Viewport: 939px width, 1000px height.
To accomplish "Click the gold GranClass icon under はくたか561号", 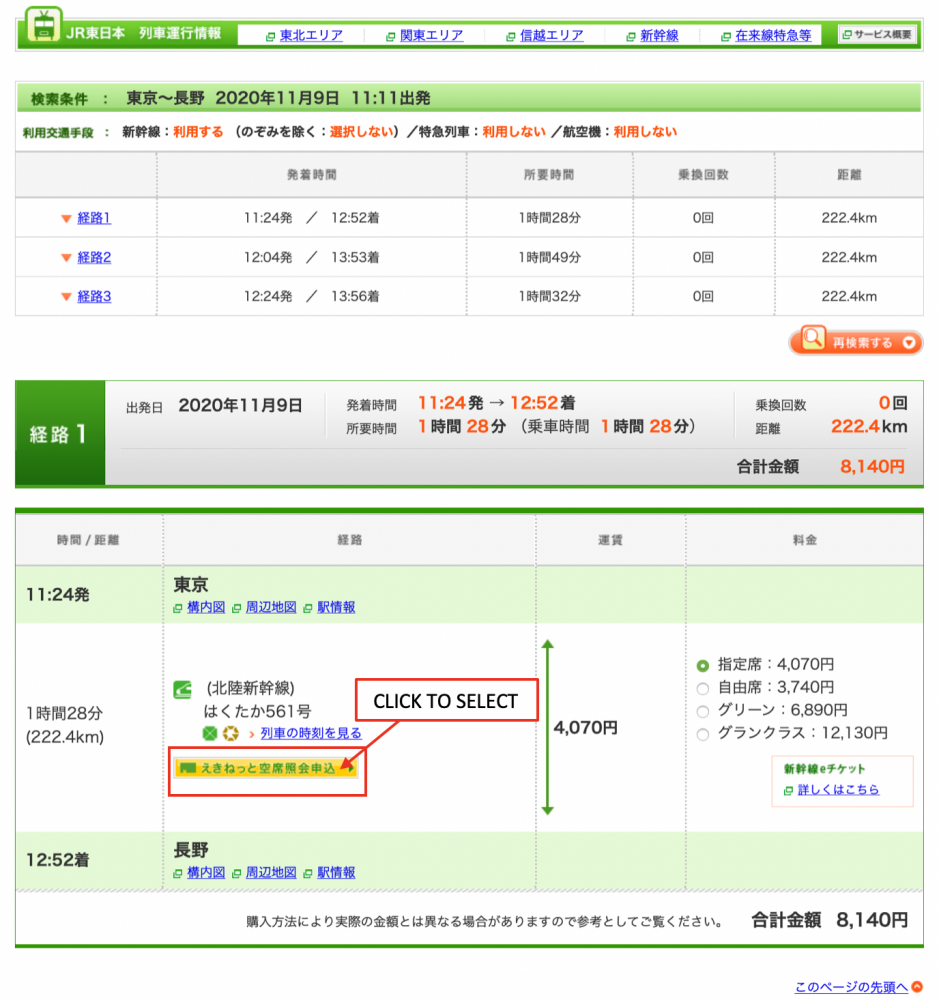I will coord(230,734).
